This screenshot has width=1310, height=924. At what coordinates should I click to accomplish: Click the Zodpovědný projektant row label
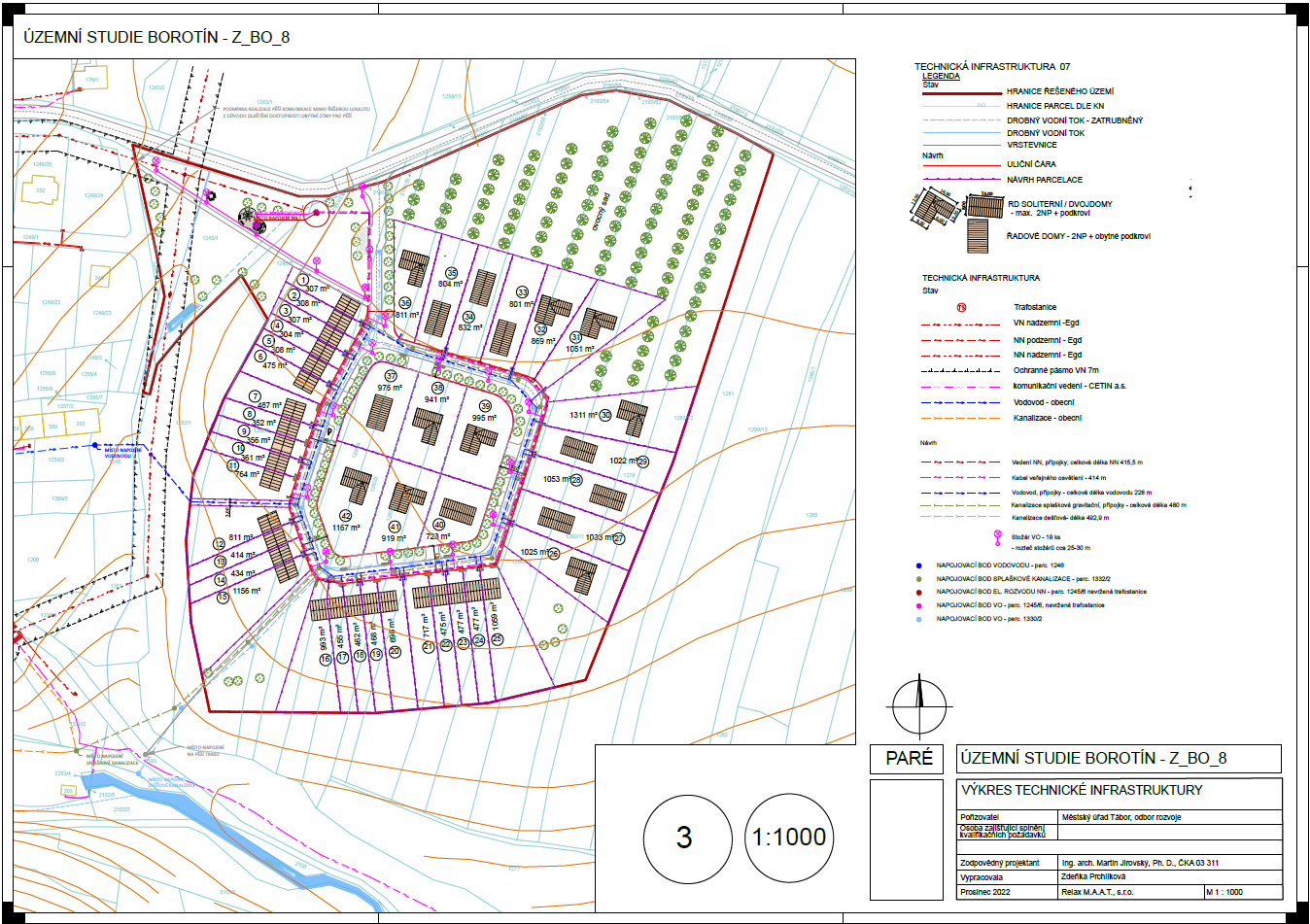(x=1000, y=863)
